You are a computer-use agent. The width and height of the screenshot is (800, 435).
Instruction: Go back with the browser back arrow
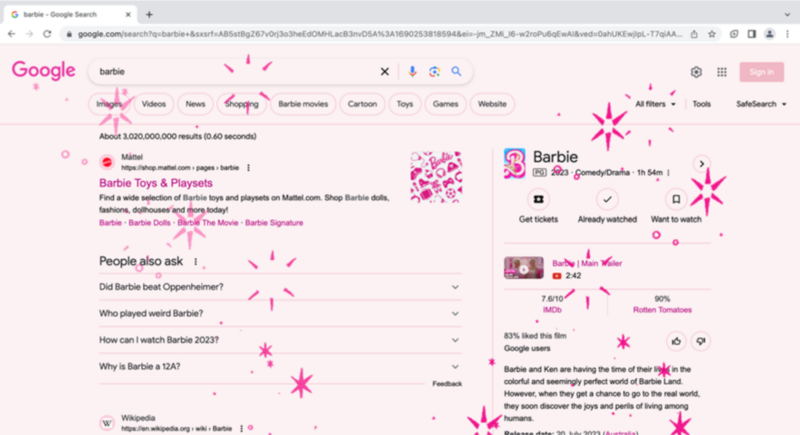point(11,34)
